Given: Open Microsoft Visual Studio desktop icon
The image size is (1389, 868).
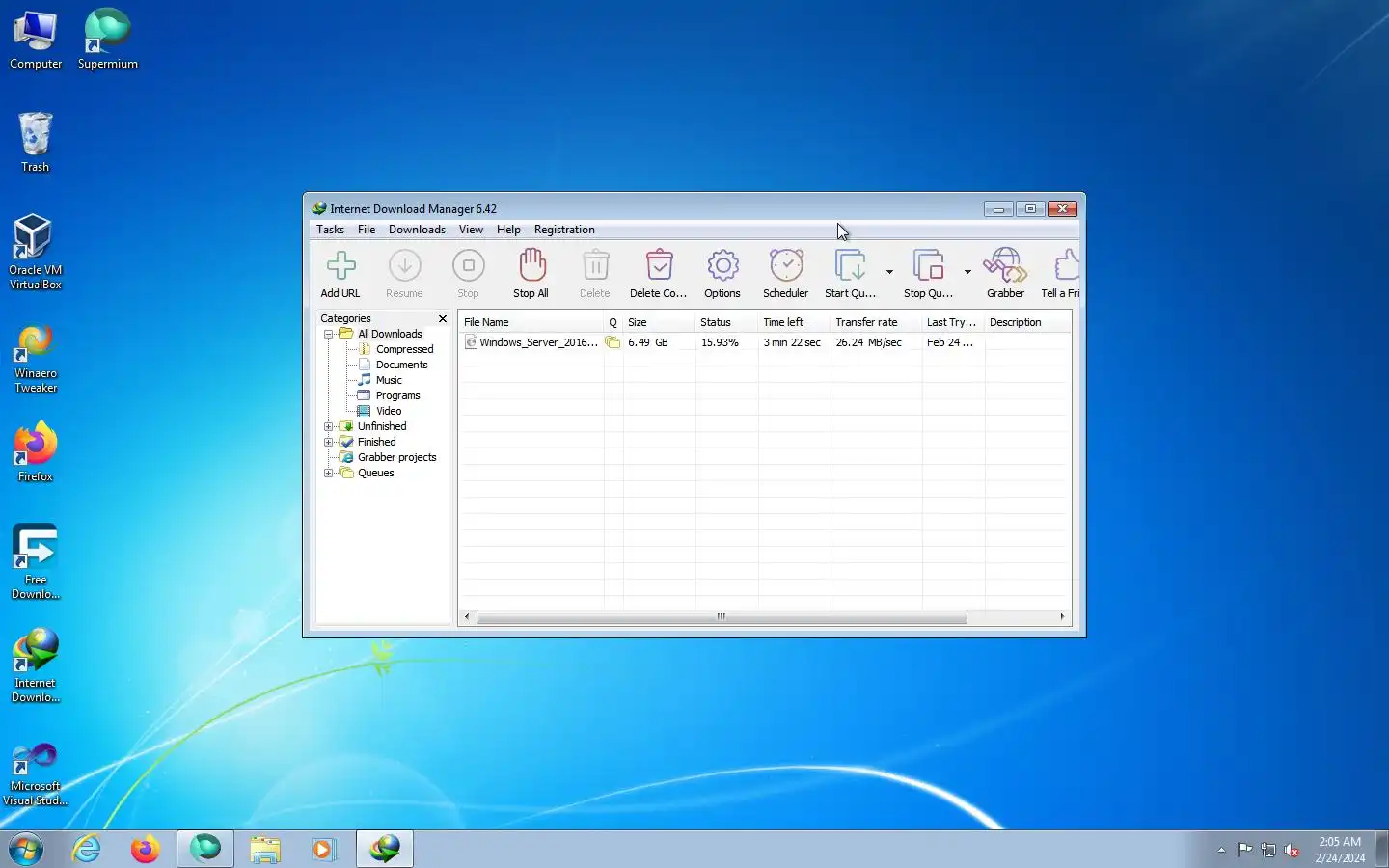Looking at the screenshot, I should click(x=36, y=774).
